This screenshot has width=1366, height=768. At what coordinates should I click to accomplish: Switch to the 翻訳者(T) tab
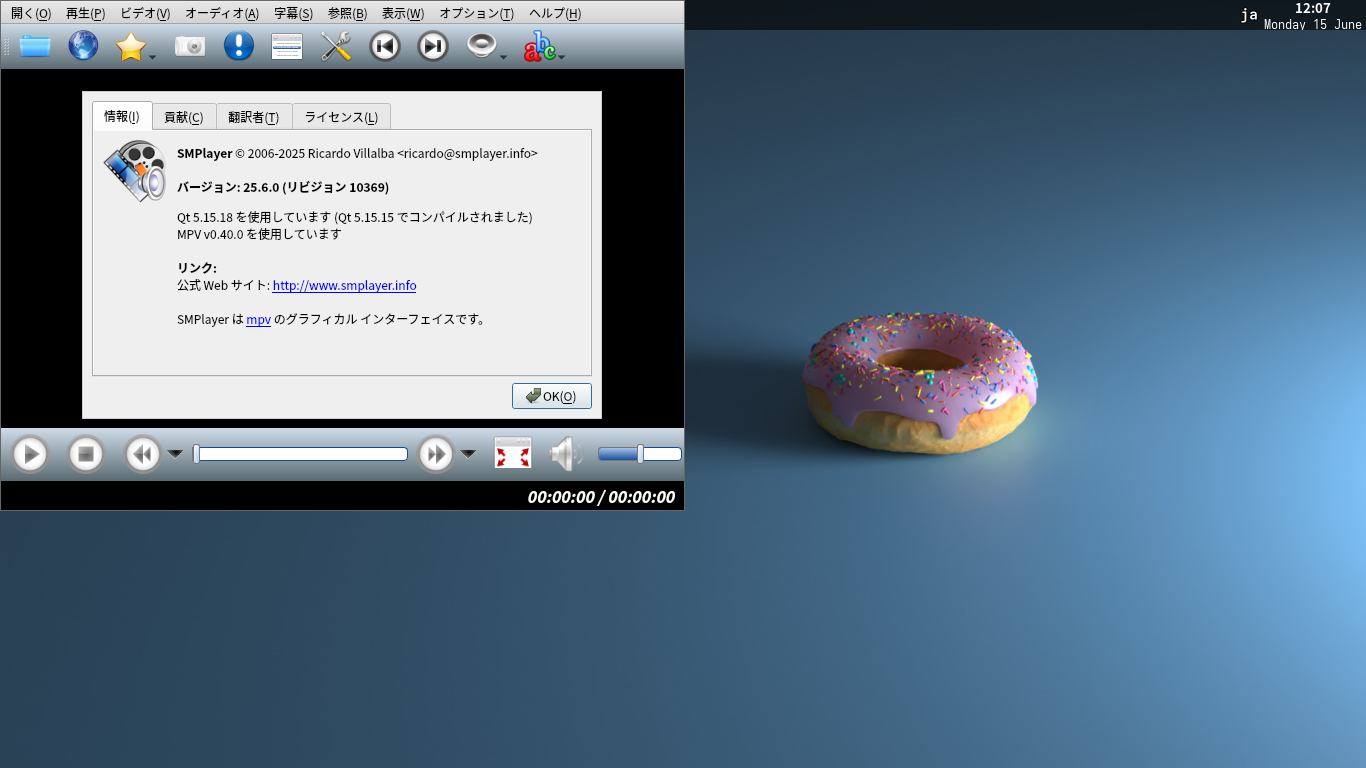[x=254, y=117]
